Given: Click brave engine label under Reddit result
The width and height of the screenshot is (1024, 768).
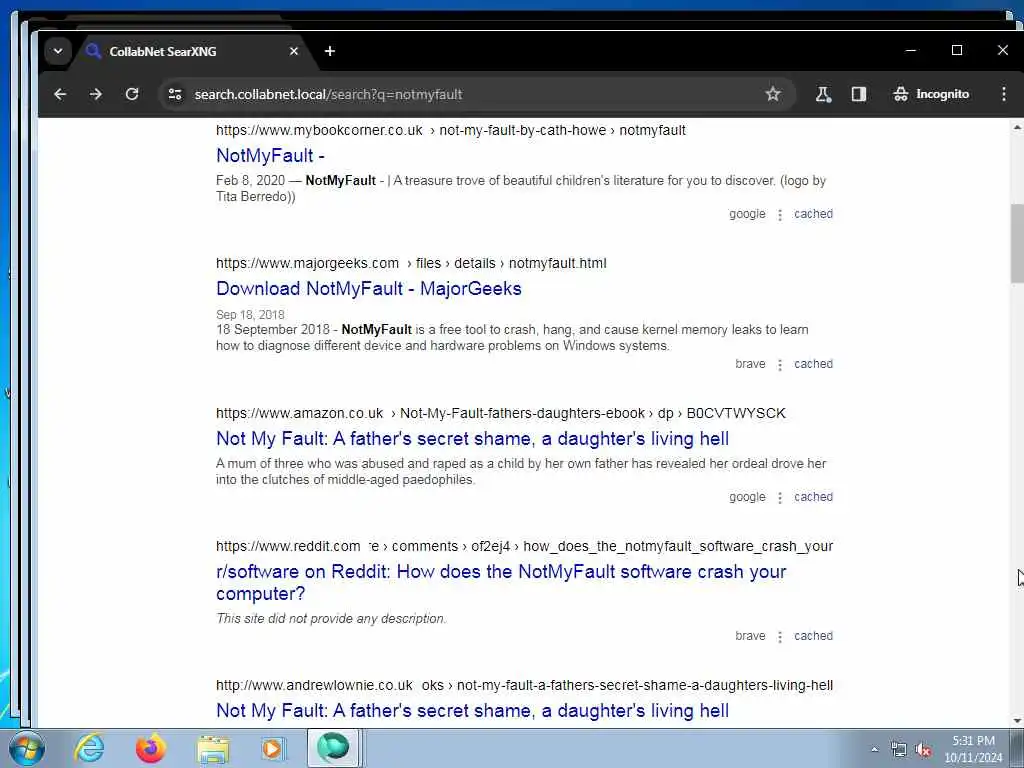Looking at the screenshot, I should tap(750, 636).
